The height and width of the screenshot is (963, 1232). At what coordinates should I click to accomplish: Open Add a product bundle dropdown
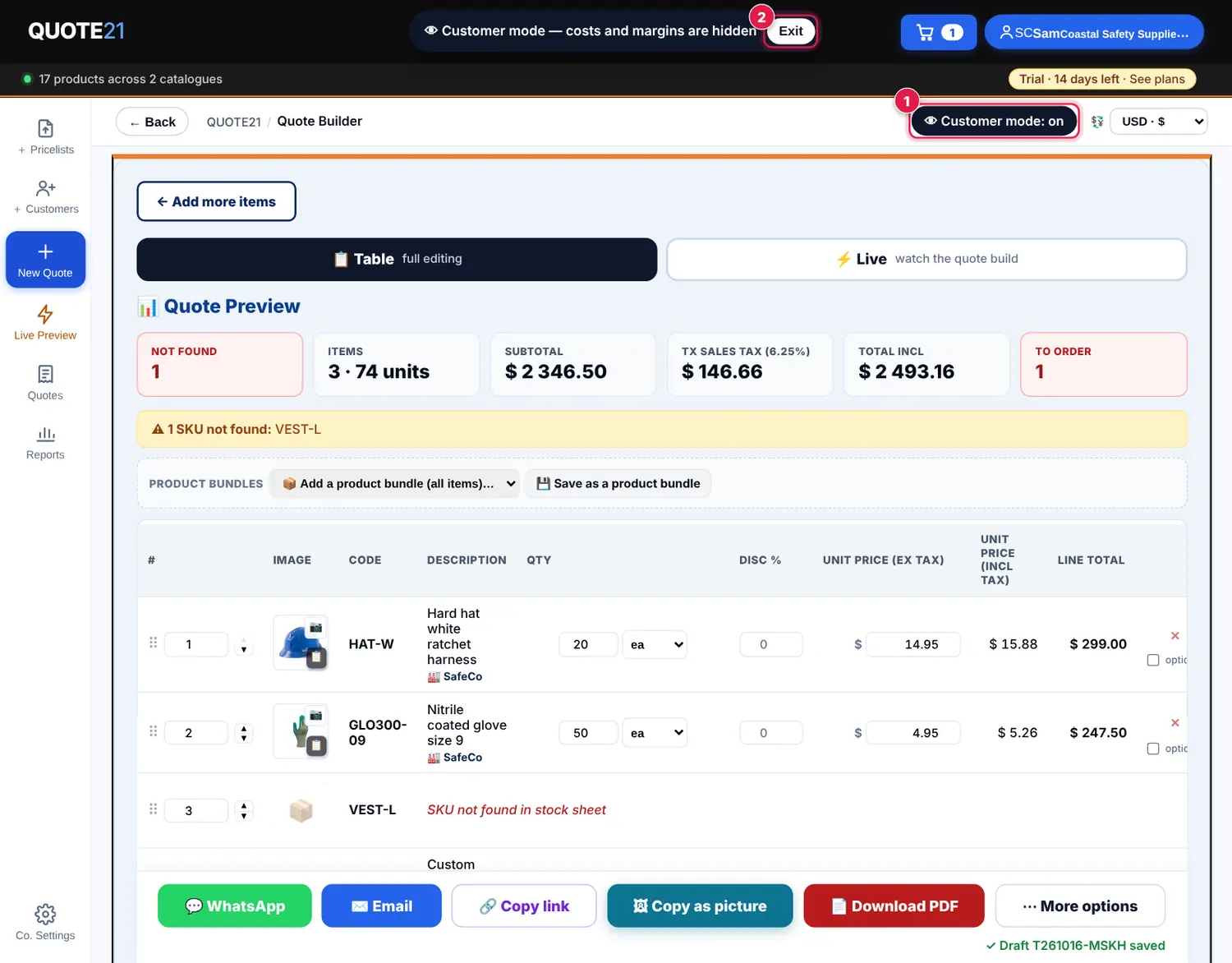(395, 483)
